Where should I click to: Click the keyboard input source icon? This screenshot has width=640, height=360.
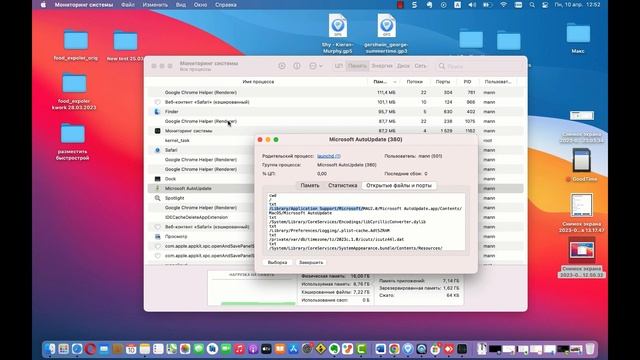click(x=458, y=5)
